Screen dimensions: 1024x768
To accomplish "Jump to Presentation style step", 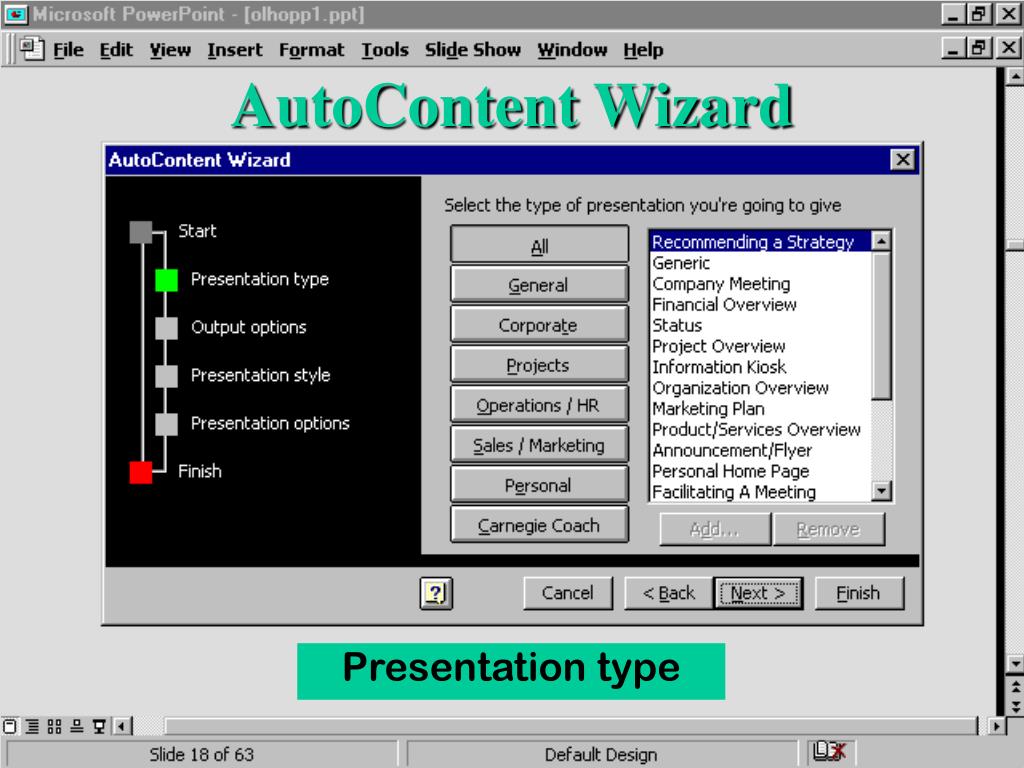I will [167, 376].
